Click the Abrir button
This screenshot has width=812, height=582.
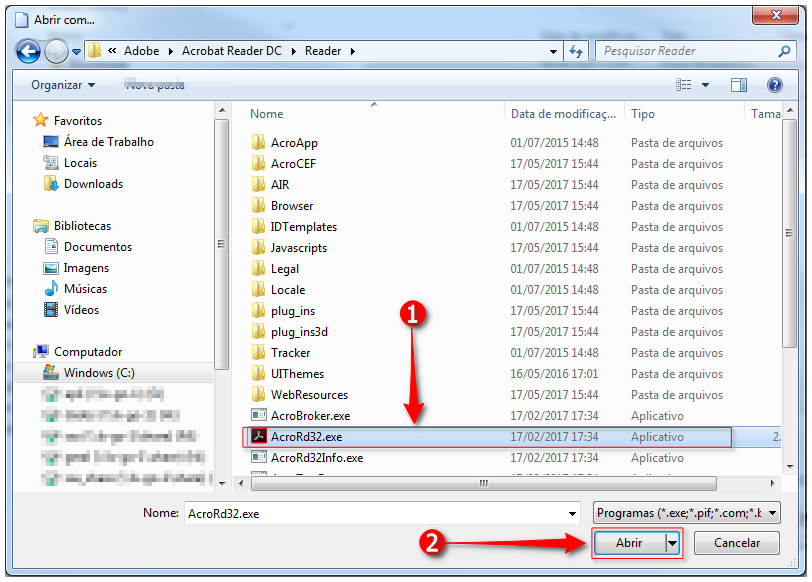[629, 543]
